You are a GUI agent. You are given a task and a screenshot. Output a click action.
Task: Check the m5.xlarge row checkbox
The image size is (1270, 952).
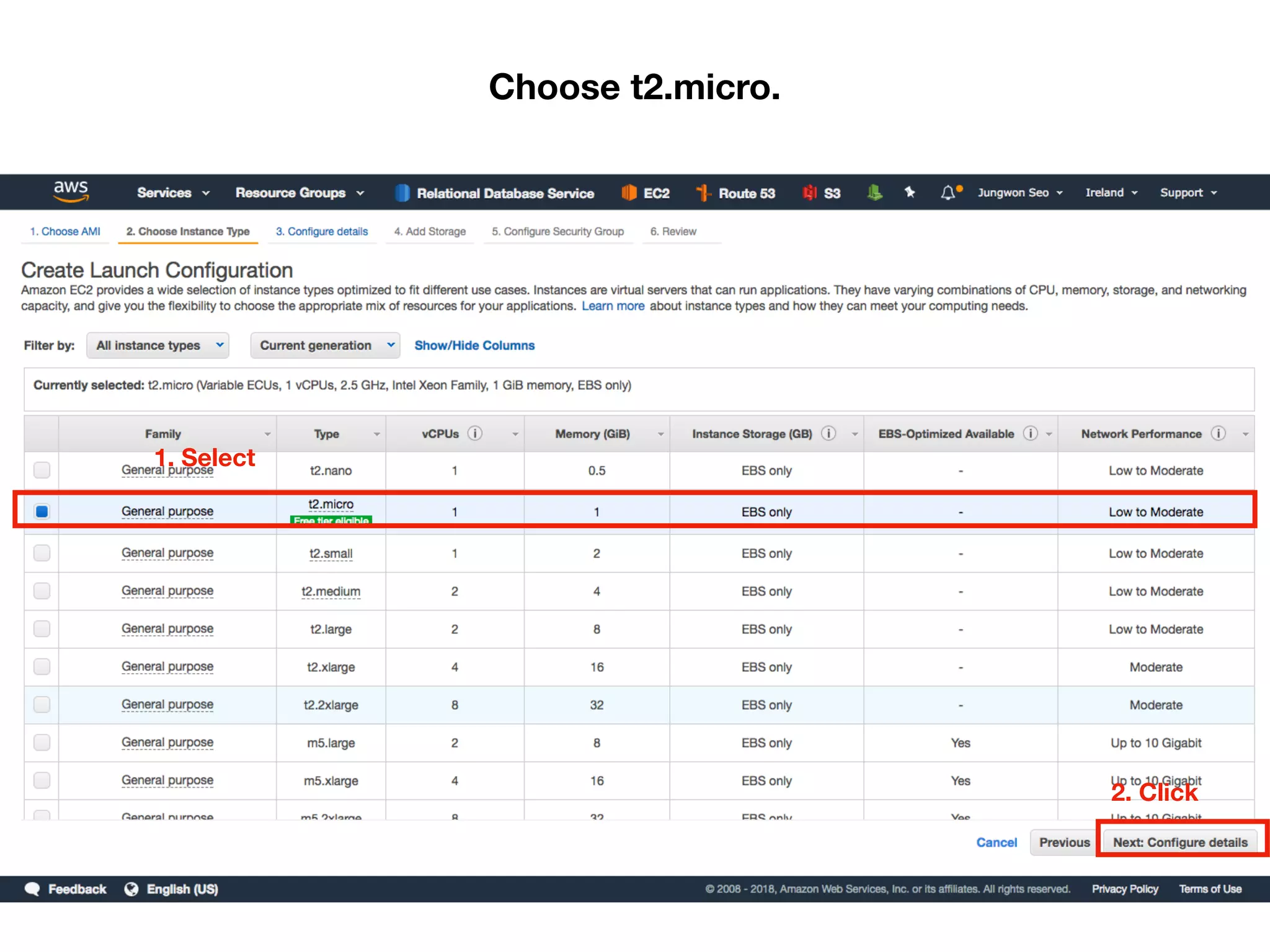pos(42,780)
